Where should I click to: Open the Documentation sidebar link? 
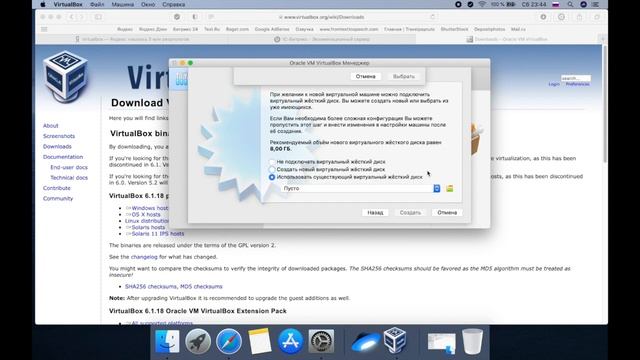coord(63,157)
